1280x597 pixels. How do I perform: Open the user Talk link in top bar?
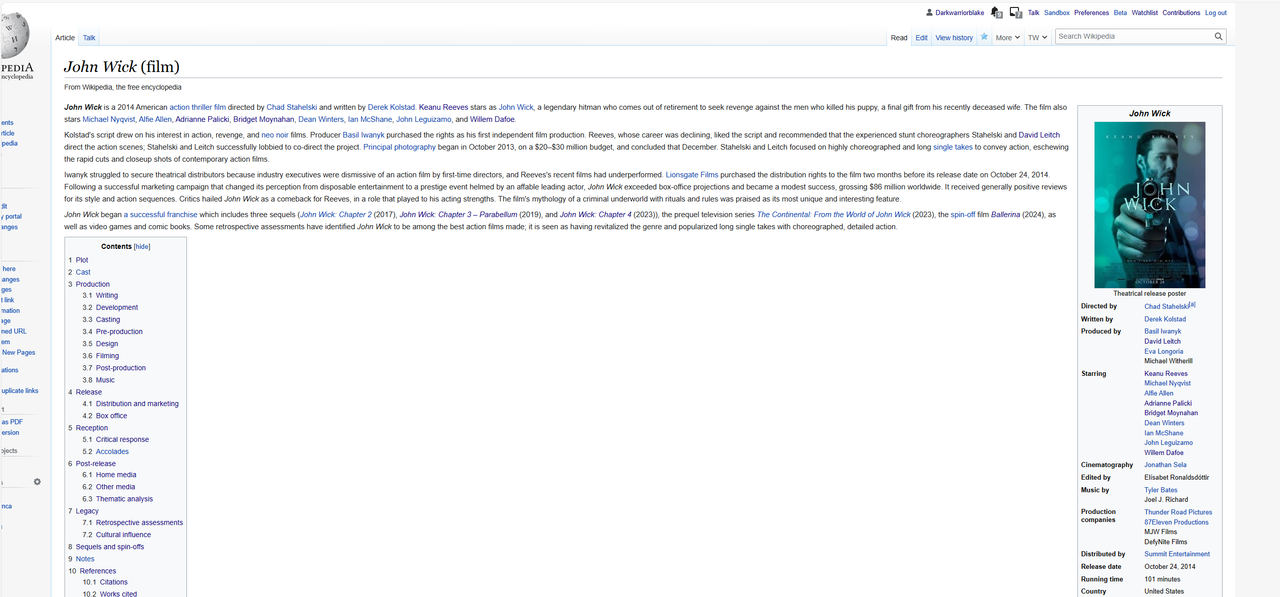click(x=1034, y=13)
